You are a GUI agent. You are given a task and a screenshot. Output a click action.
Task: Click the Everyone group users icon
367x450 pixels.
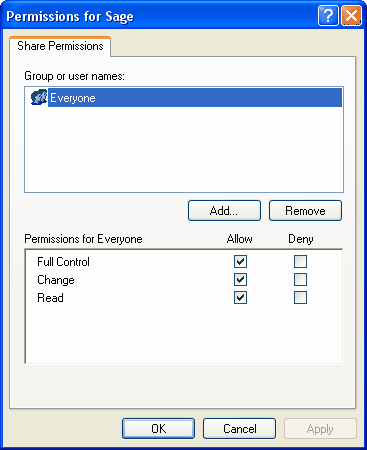[39, 97]
